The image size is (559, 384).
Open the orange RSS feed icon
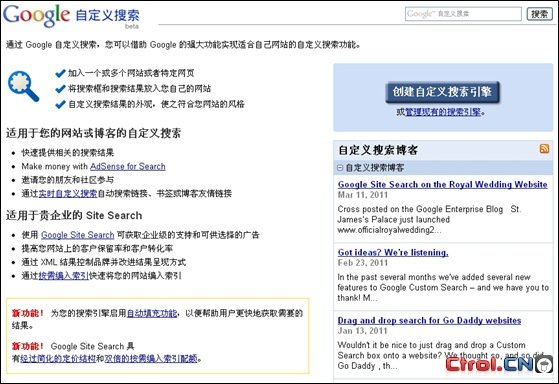click(x=544, y=148)
